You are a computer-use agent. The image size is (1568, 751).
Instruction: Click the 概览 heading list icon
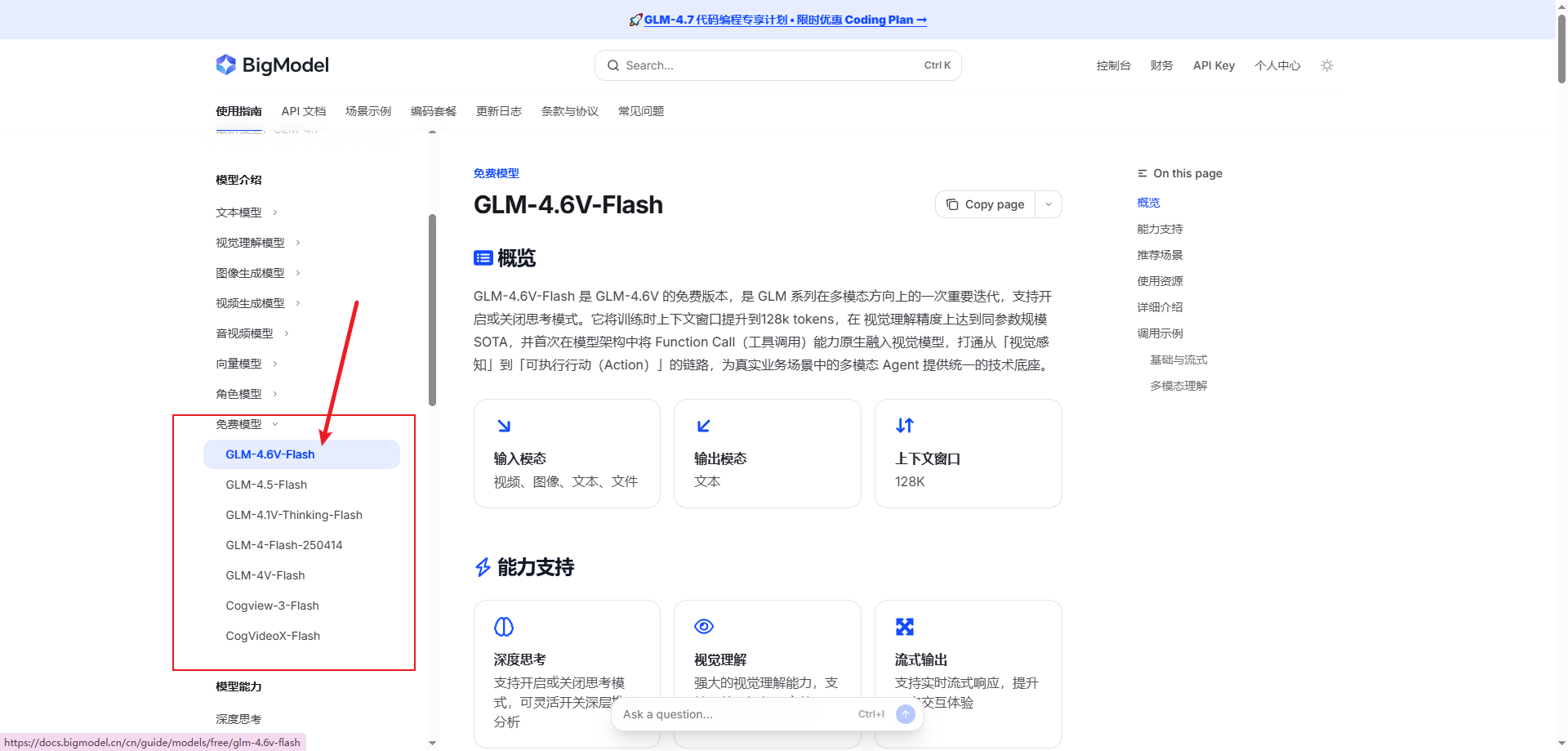[483, 258]
